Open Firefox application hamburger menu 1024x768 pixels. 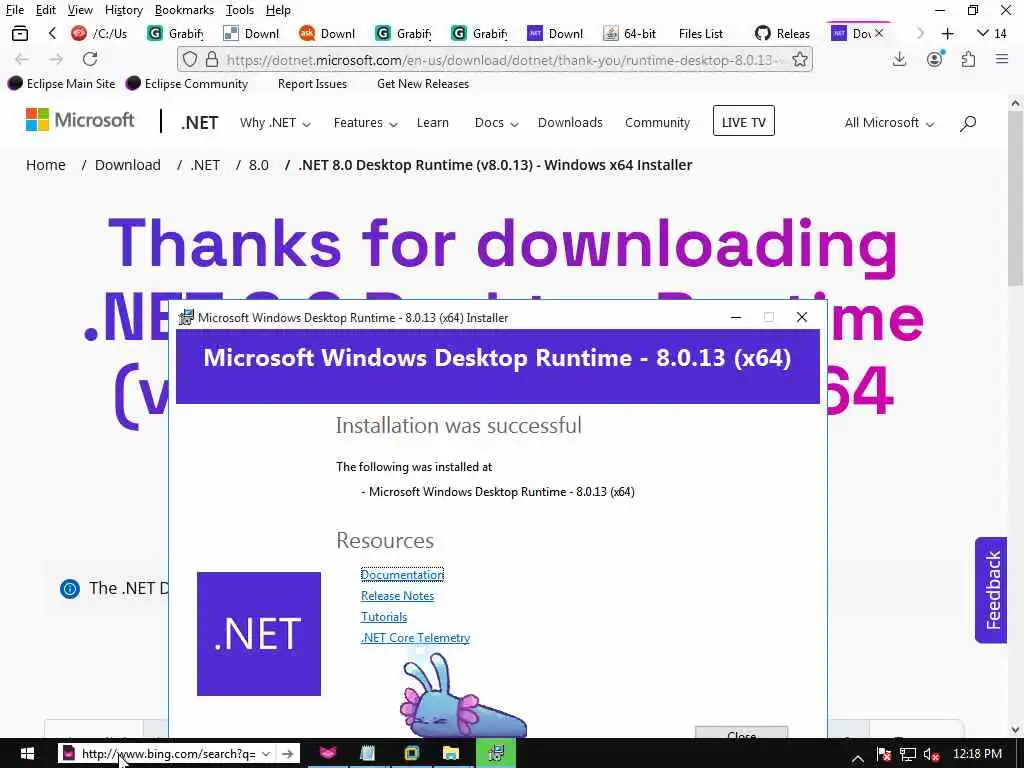[1002, 59]
